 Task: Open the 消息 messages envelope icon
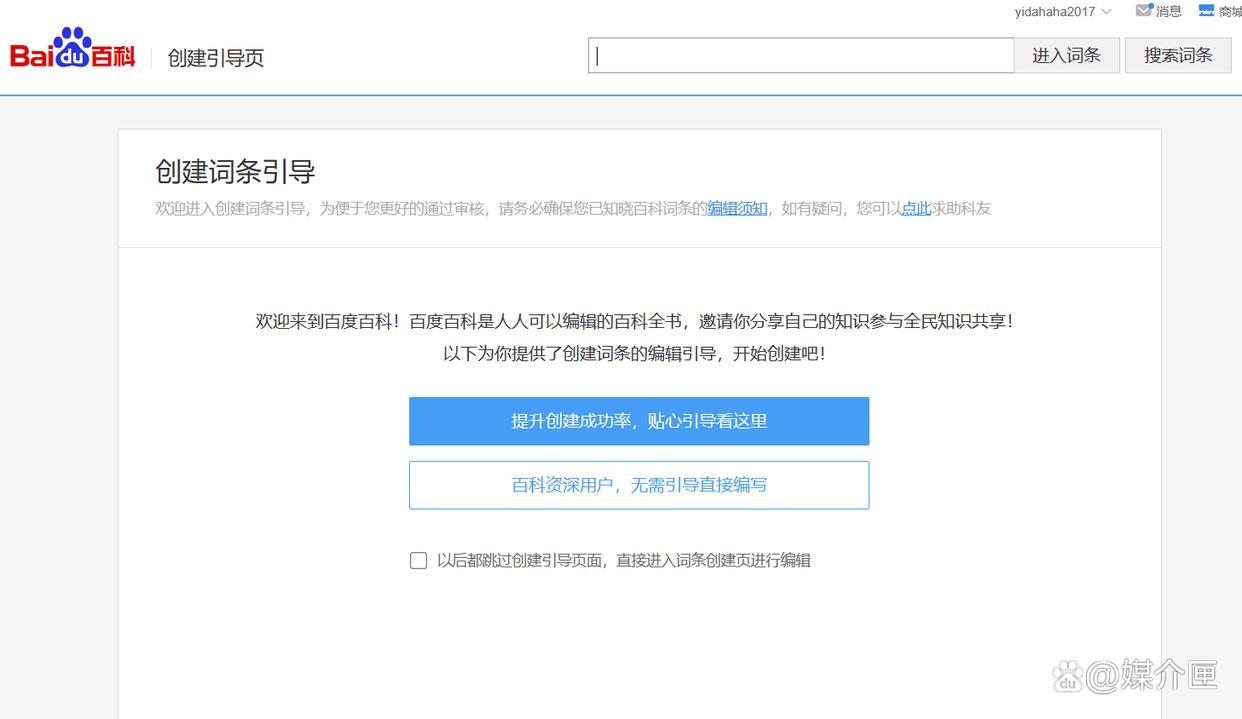1143,11
